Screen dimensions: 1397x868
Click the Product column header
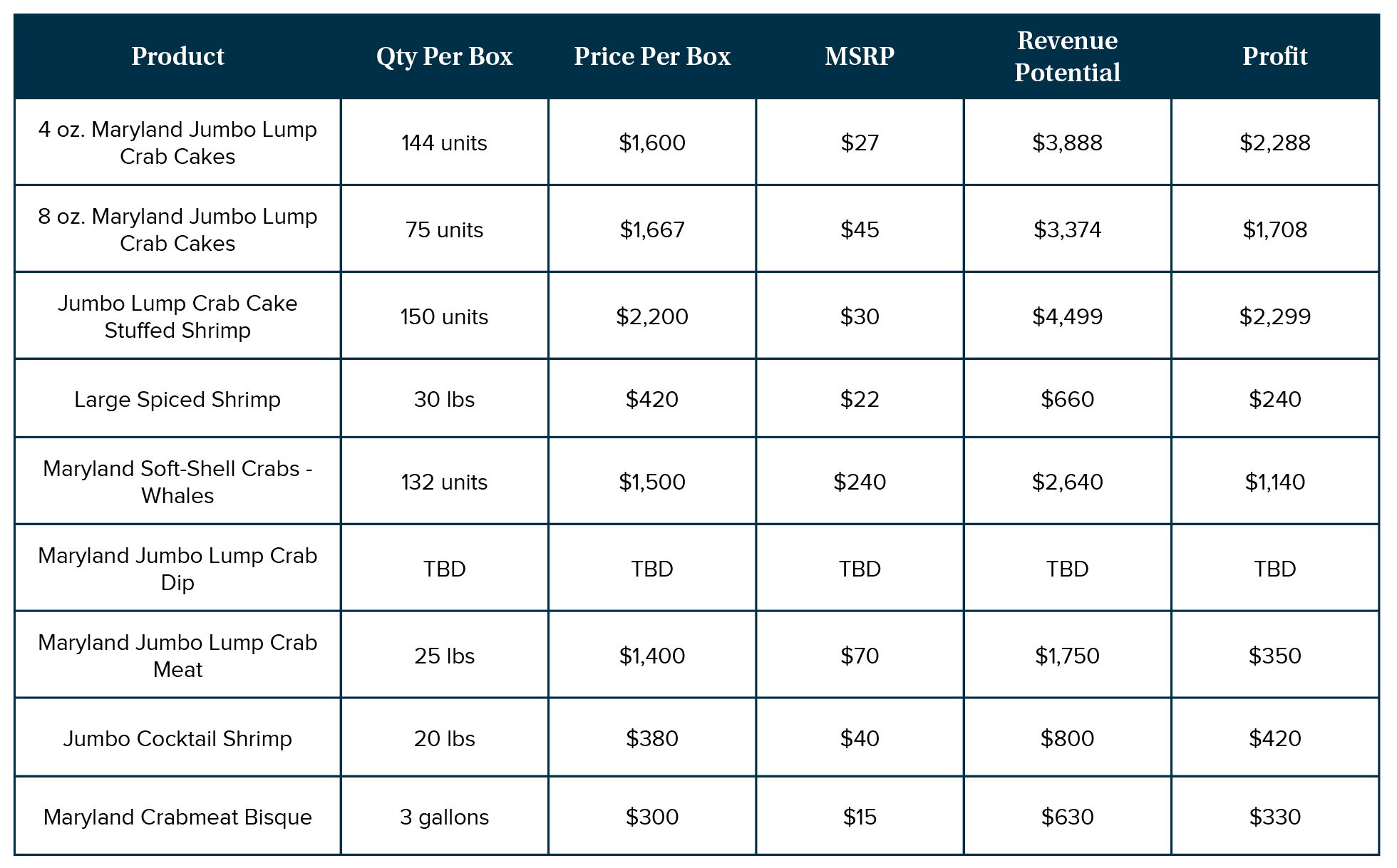coord(177,56)
